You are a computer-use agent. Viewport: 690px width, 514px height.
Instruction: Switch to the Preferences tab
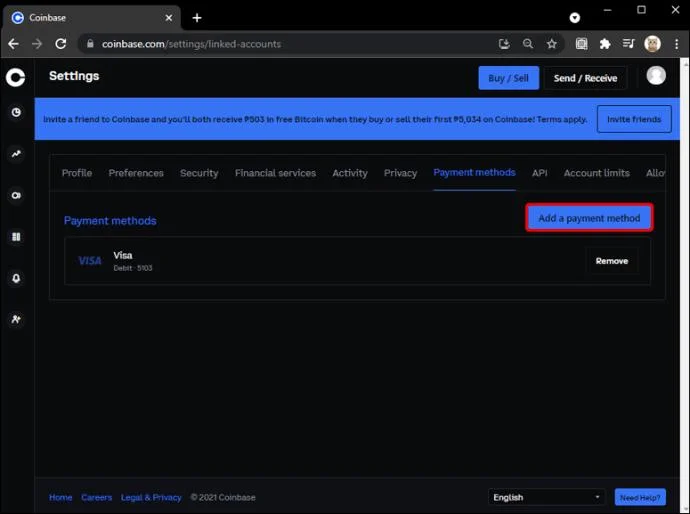(x=136, y=173)
